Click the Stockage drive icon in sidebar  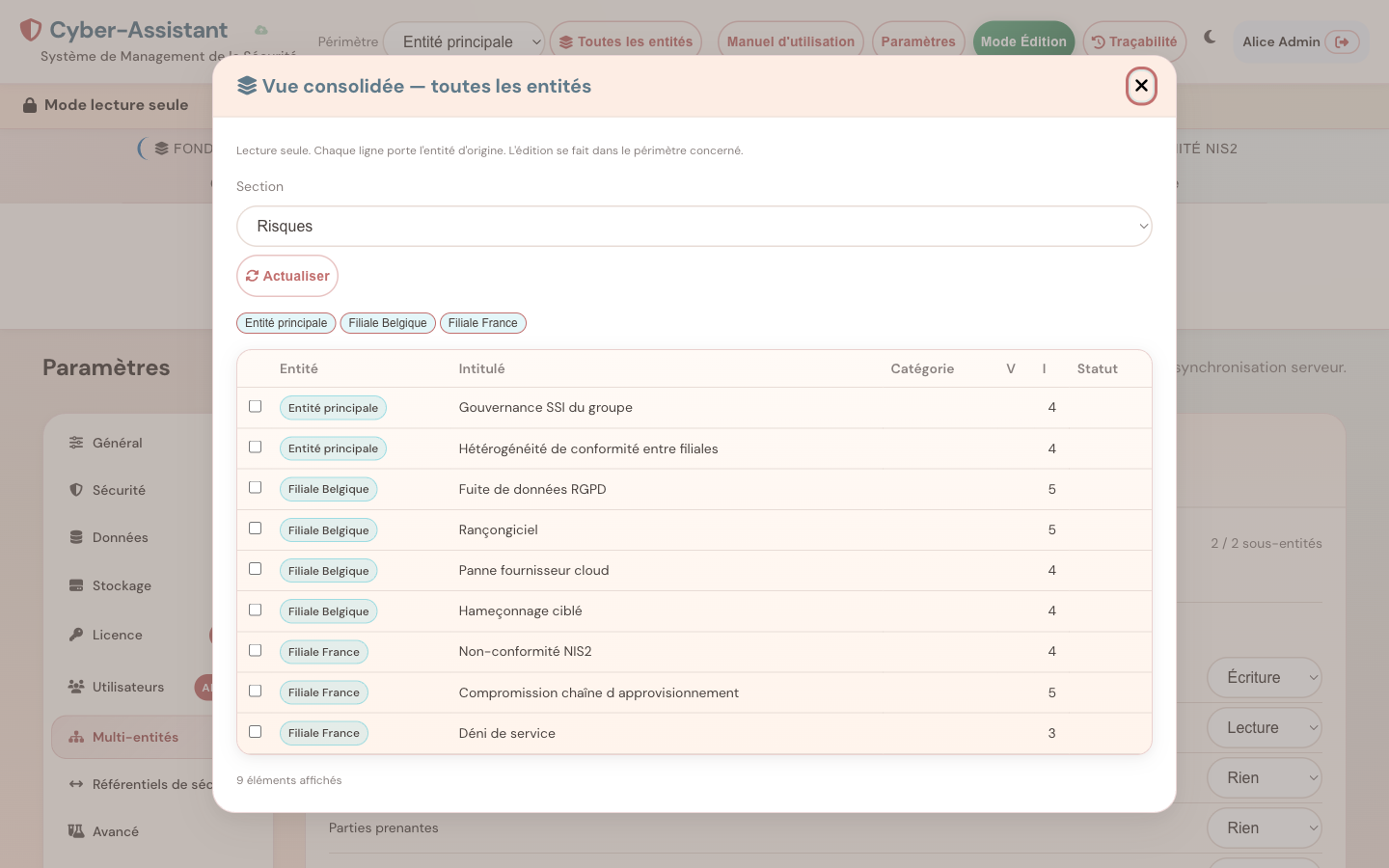[x=76, y=585]
